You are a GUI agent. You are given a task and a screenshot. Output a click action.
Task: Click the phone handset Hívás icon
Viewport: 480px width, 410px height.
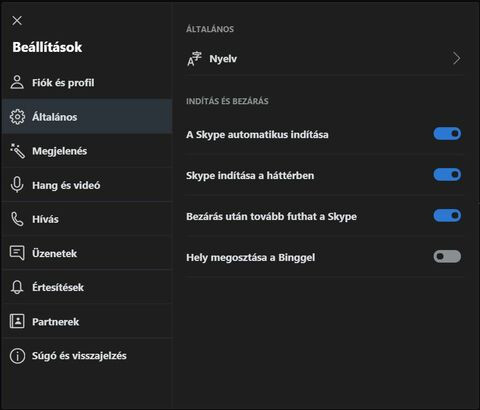click(17, 219)
